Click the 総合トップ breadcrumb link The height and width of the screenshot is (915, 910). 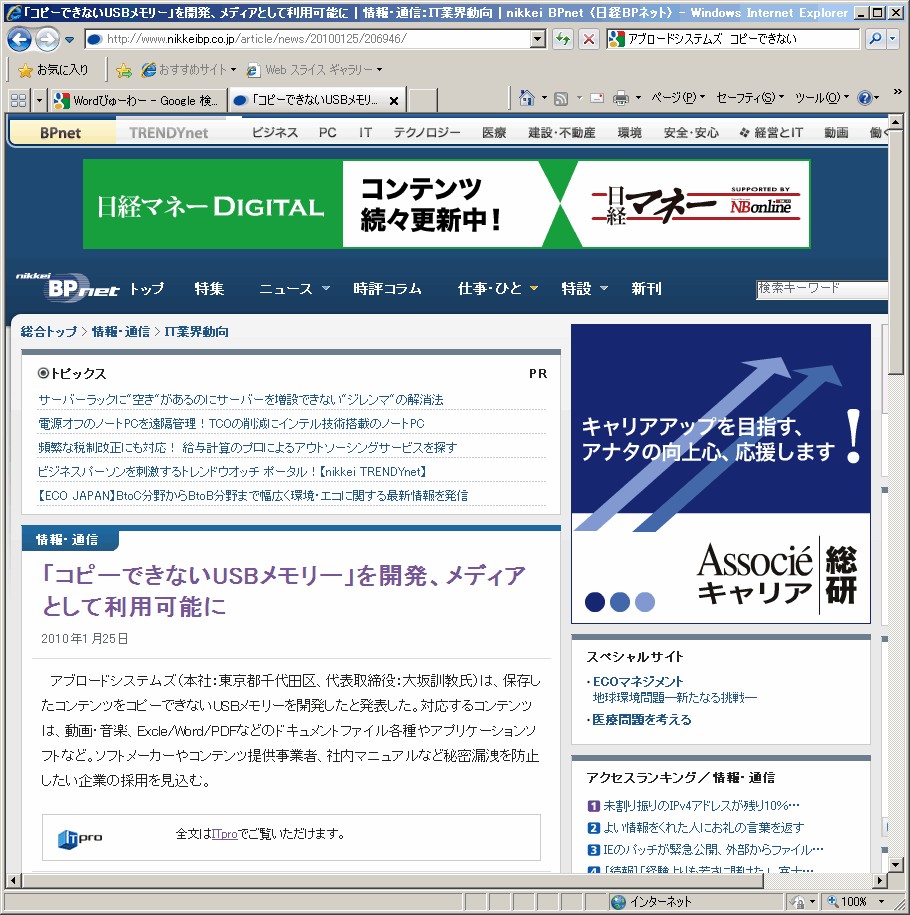point(48,331)
